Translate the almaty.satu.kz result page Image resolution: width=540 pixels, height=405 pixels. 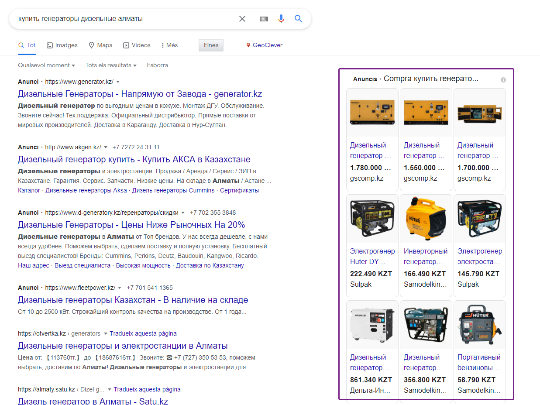pos(147,390)
